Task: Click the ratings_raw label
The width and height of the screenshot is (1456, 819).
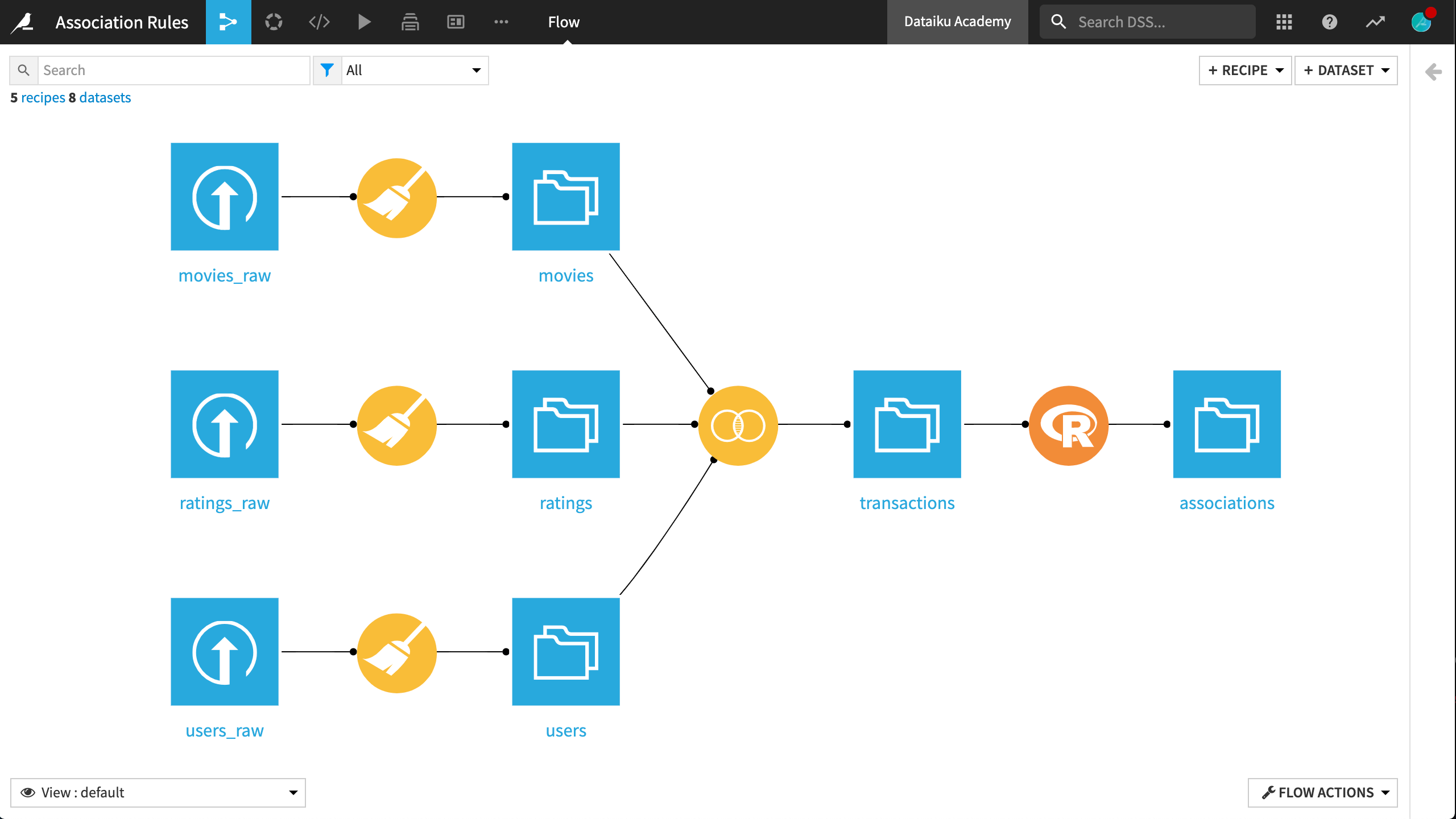Action: [225, 503]
